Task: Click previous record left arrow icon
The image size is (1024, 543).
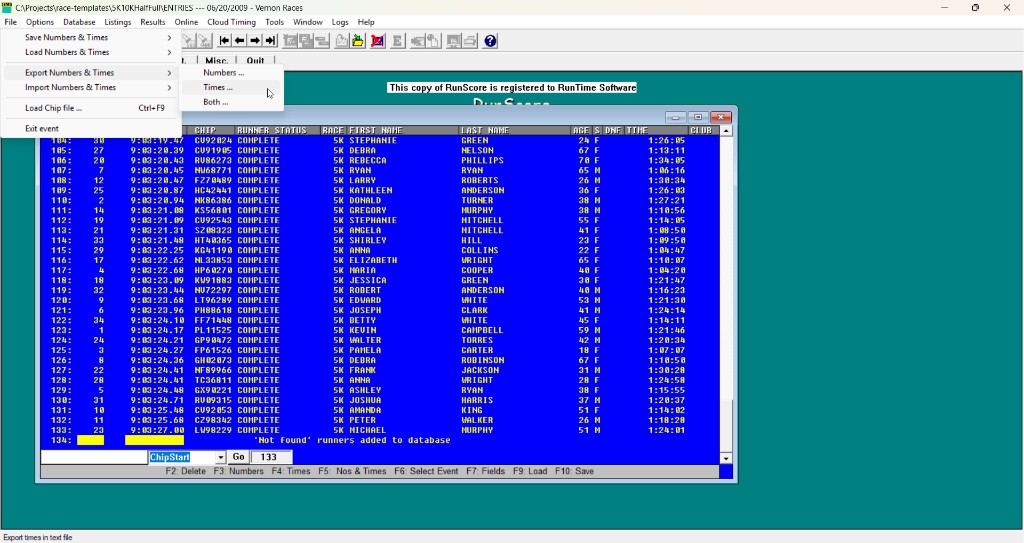Action: click(240, 41)
